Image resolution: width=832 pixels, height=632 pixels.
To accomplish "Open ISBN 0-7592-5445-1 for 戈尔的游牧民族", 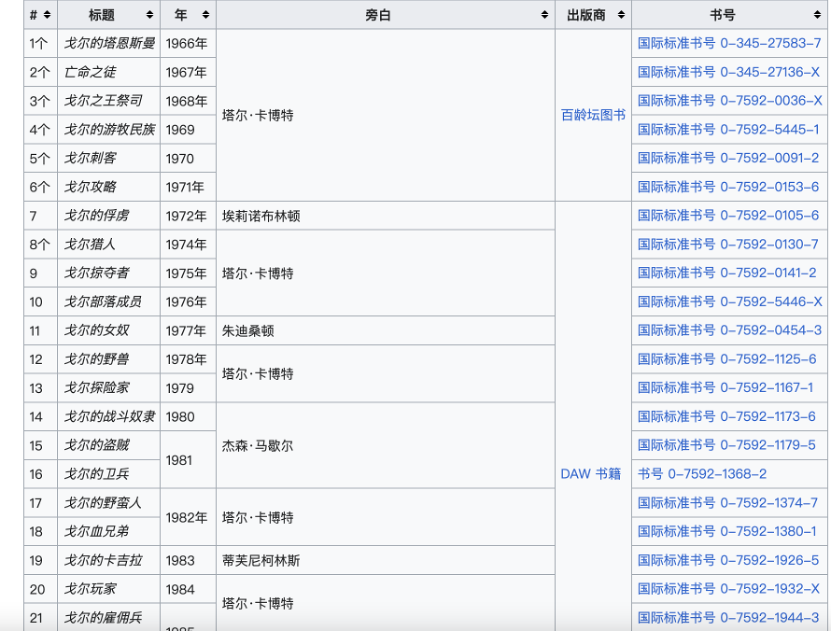I will coord(728,130).
